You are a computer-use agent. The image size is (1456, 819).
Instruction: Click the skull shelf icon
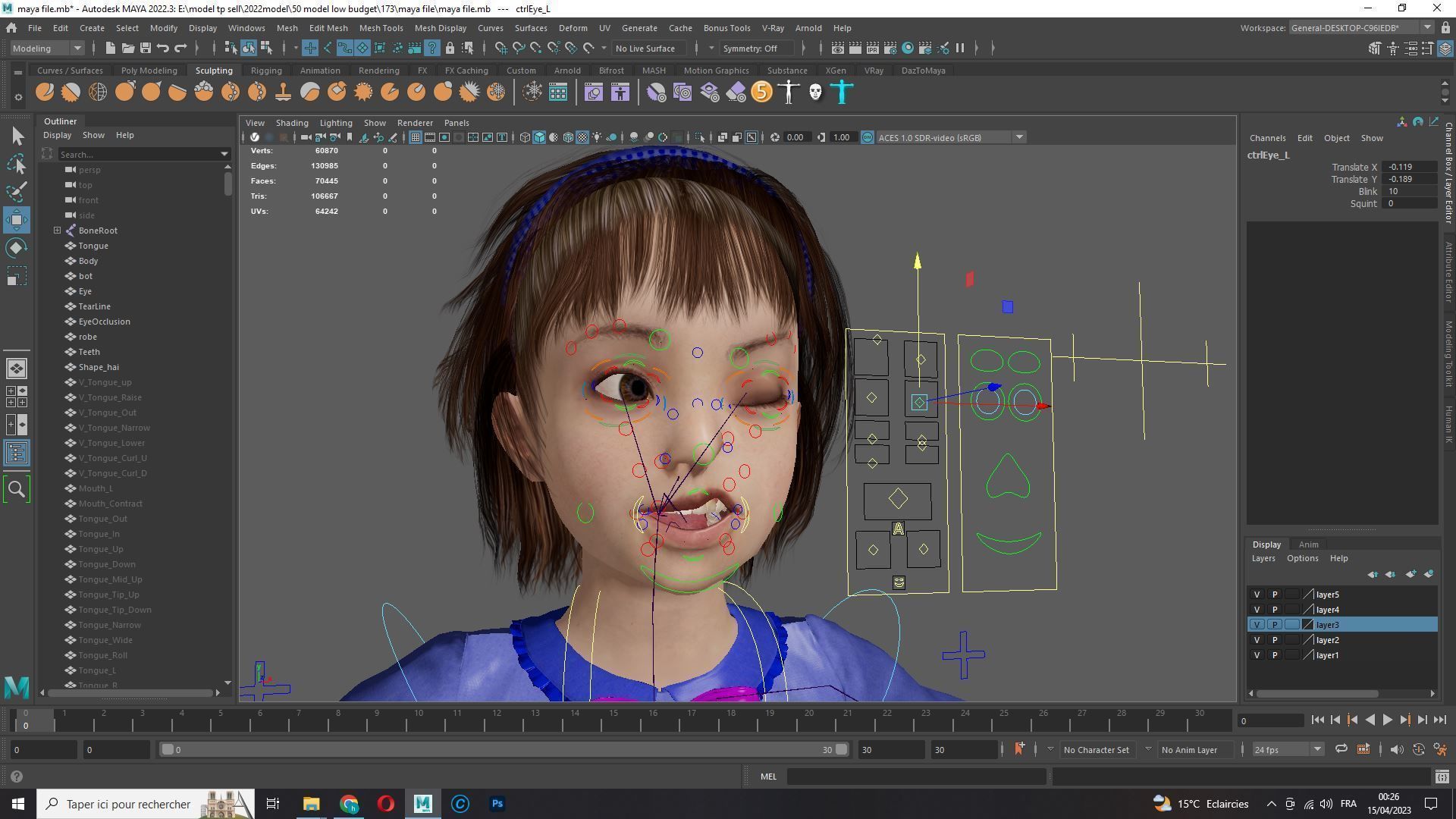pyautogui.click(x=815, y=93)
